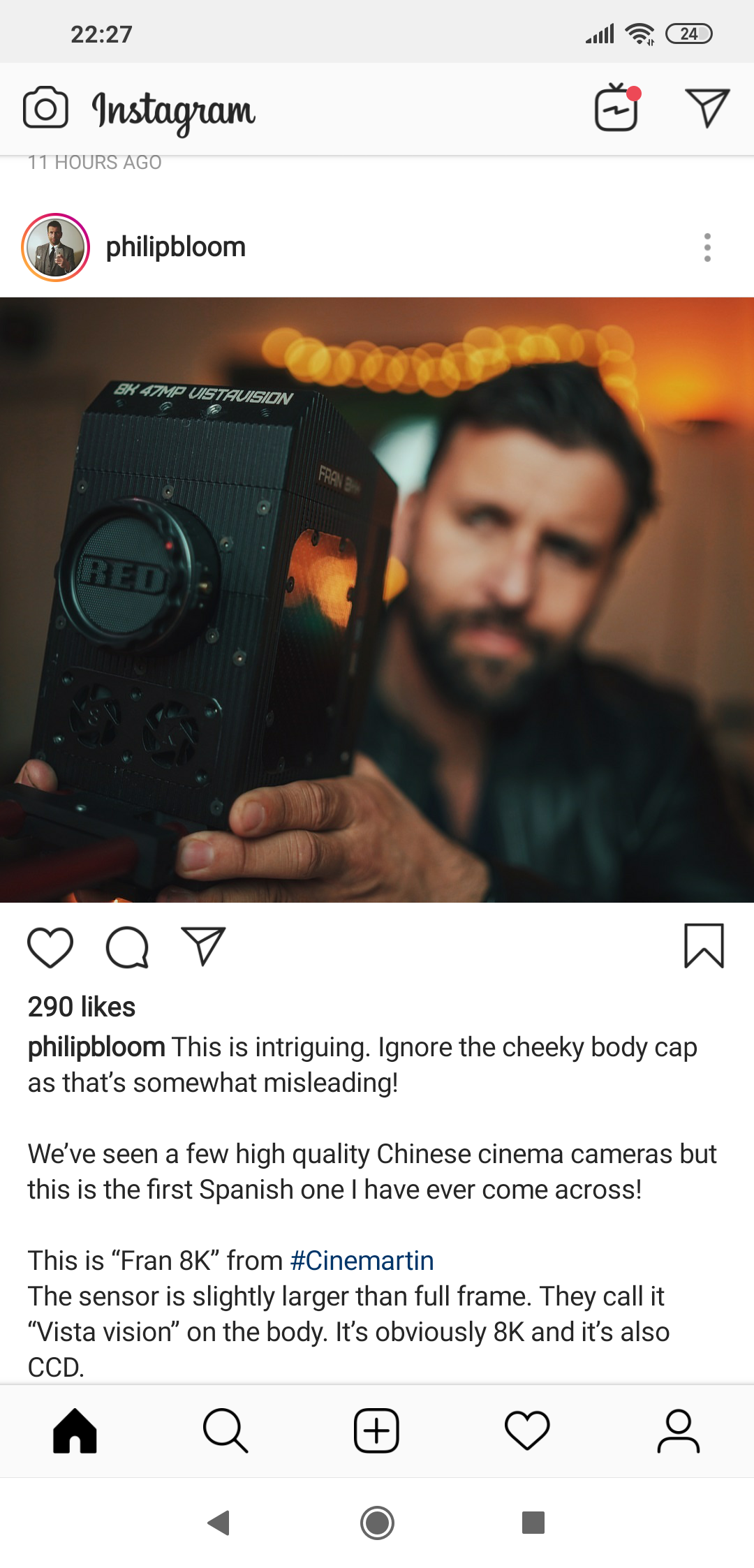Open the IGTV icon with red dot
Image resolution: width=754 pixels, height=1568 pixels.
point(617,108)
